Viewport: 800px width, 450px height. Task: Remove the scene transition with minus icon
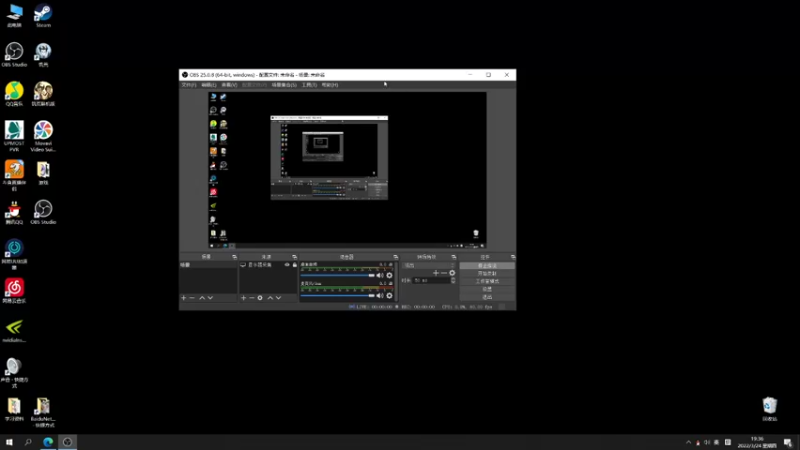click(x=444, y=273)
